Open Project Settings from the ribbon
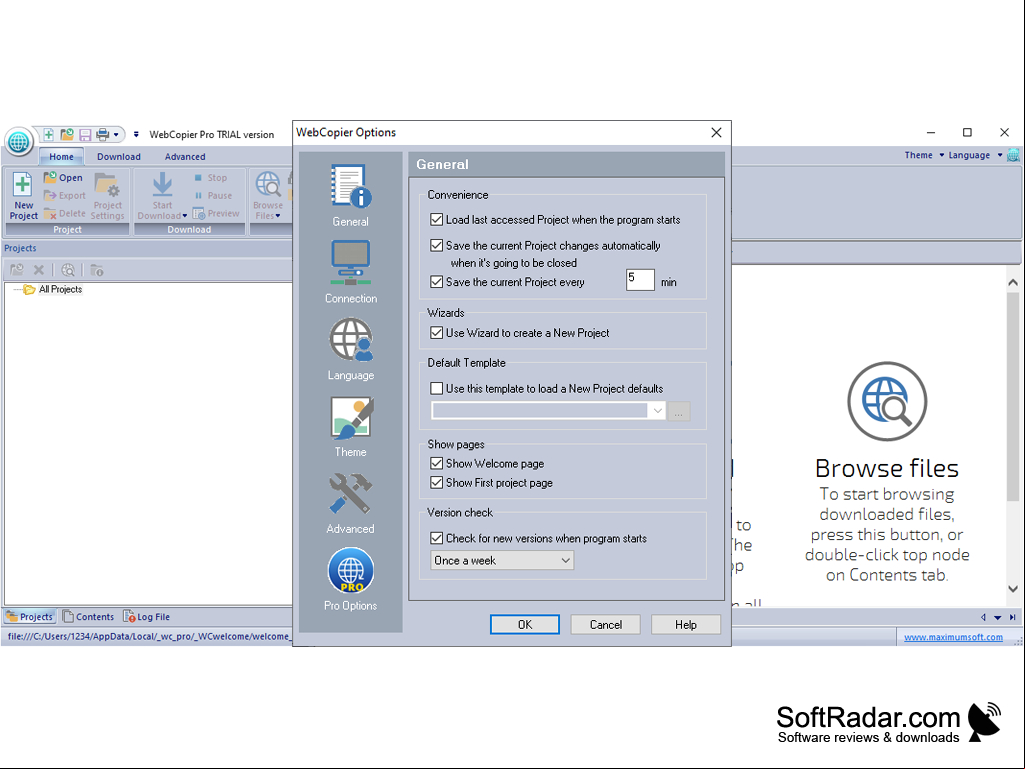The width and height of the screenshot is (1025, 769). (x=107, y=196)
